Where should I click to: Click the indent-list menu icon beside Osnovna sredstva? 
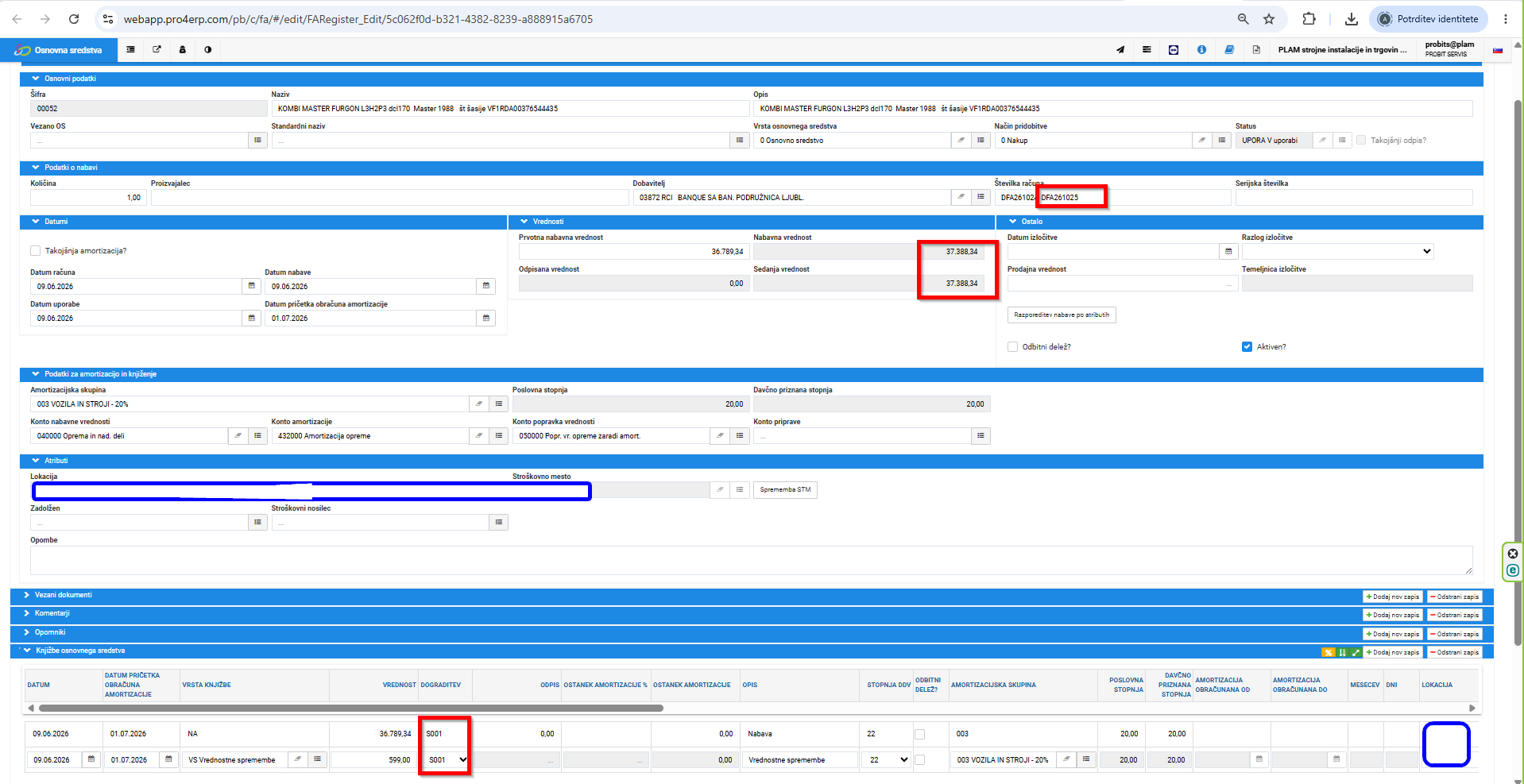pos(131,49)
